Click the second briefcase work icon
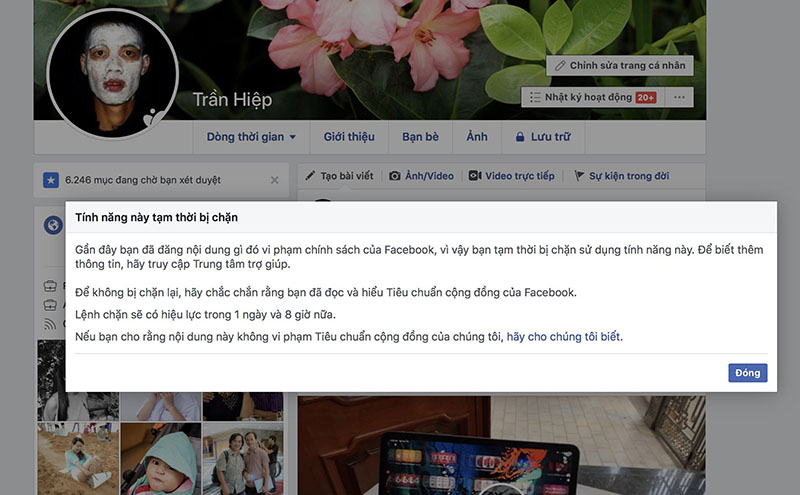Screen dimensions: 800x495 (x=50, y=305)
